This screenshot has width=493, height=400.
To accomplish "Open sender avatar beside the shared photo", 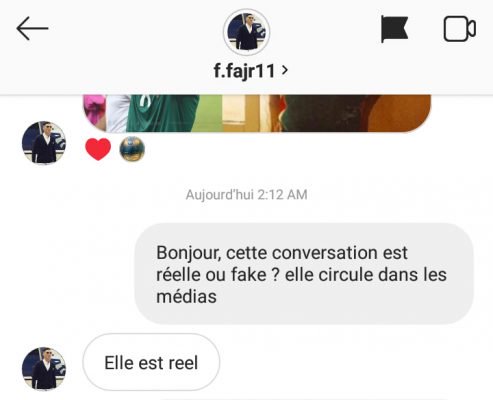I will point(44,143).
